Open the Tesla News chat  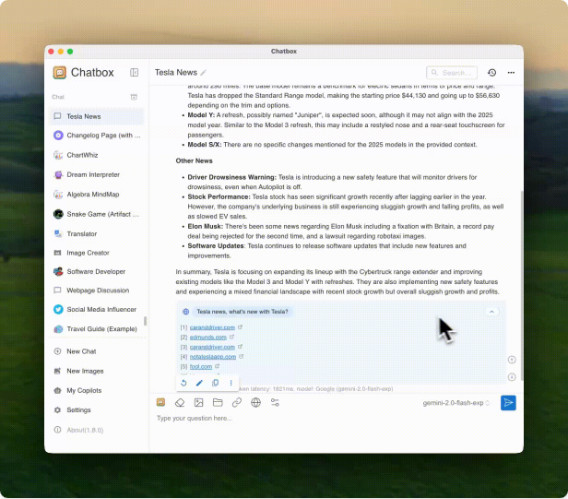96,116
